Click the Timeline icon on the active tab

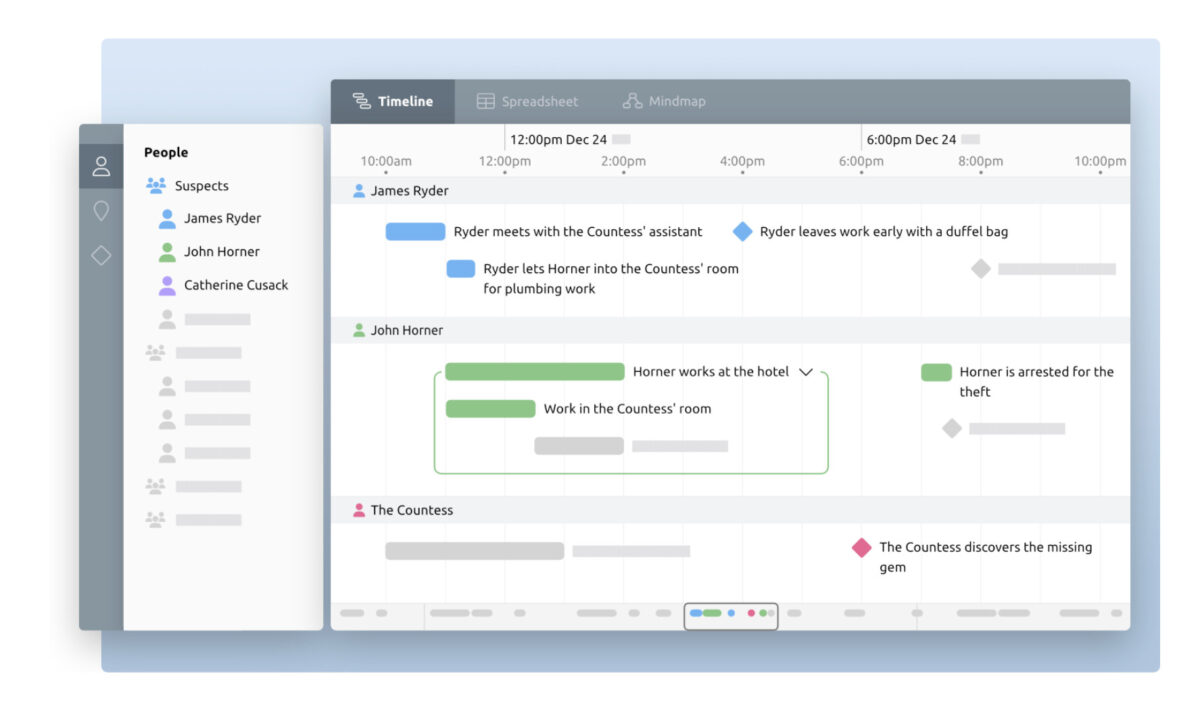tap(362, 100)
